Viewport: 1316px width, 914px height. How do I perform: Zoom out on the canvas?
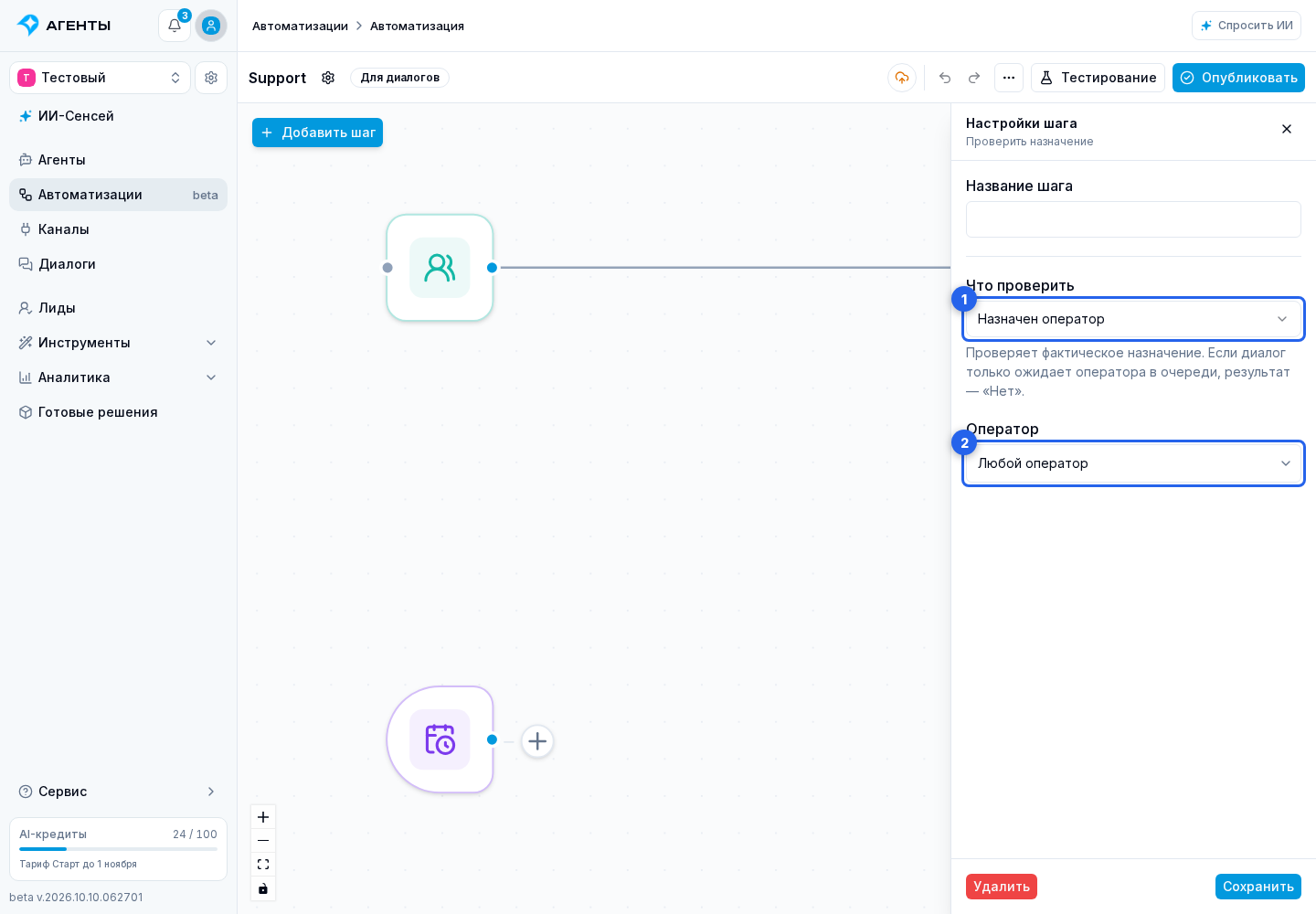(x=263, y=841)
